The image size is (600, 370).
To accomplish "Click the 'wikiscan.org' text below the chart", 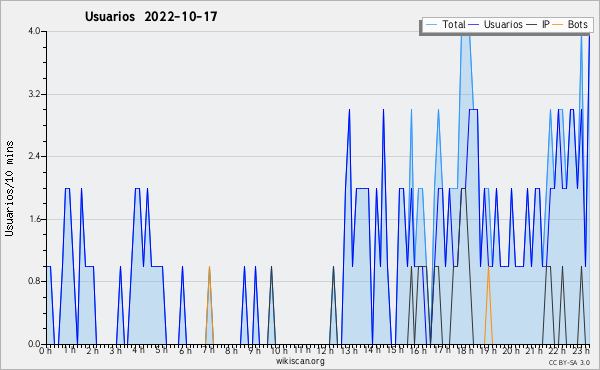I will click(300, 361).
